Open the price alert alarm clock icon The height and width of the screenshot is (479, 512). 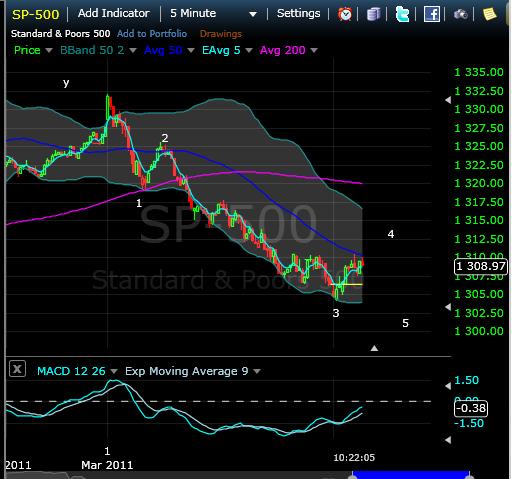pos(345,14)
